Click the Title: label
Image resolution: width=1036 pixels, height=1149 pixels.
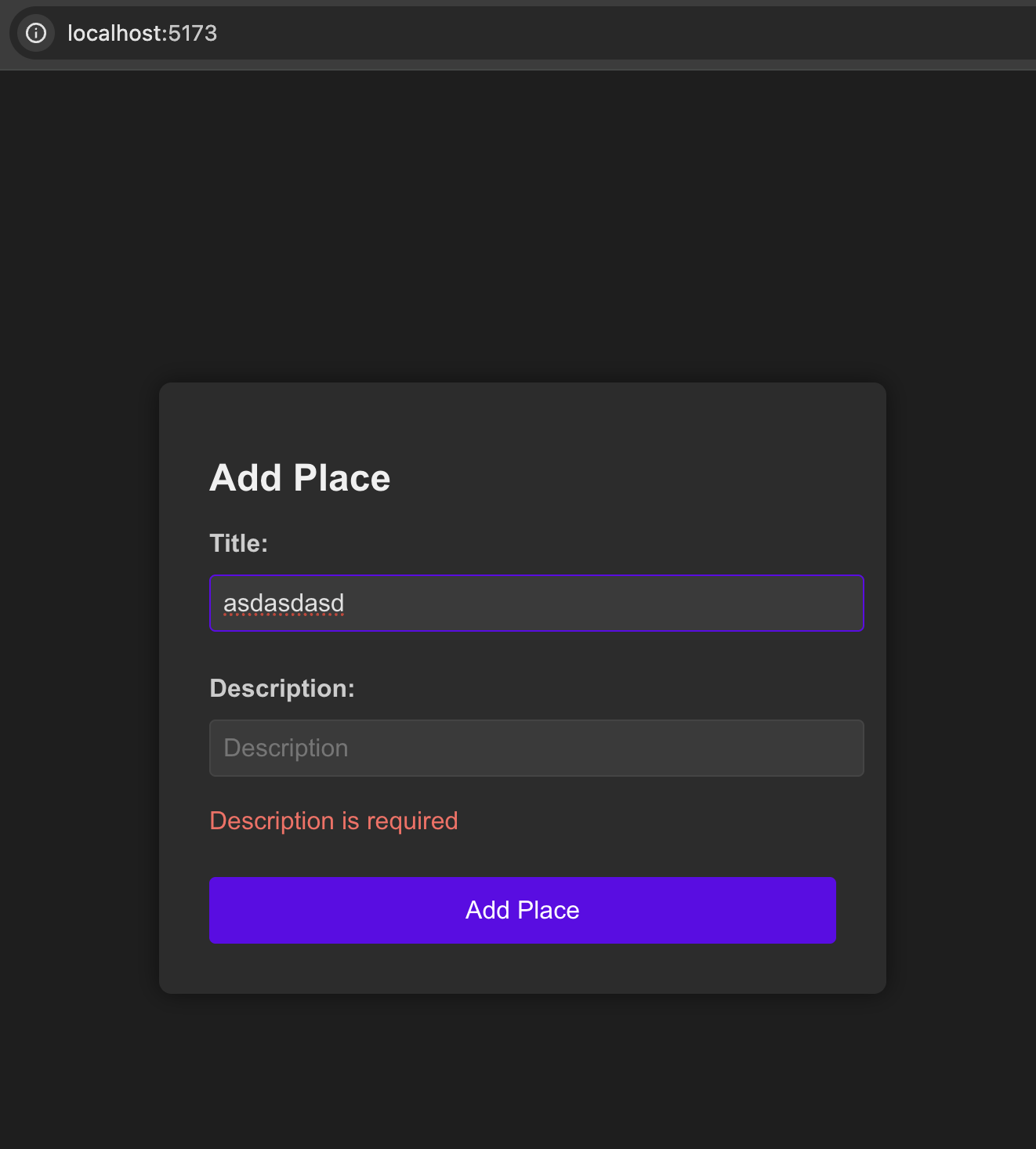(x=239, y=543)
